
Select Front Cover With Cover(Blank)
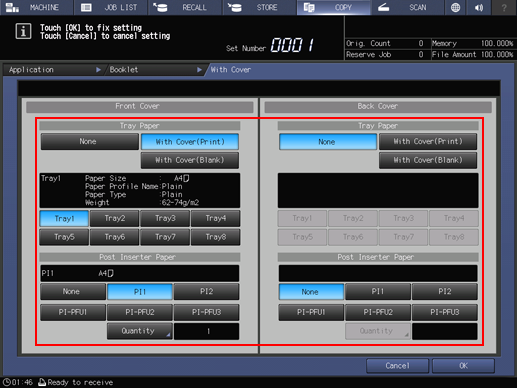[190, 160]
